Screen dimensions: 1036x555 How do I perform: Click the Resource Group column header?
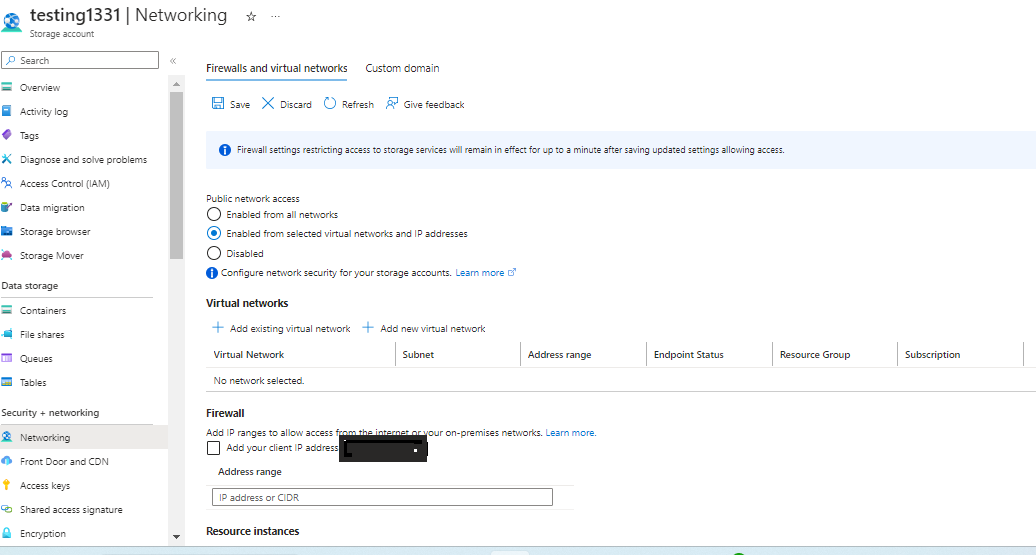point(815,354)
